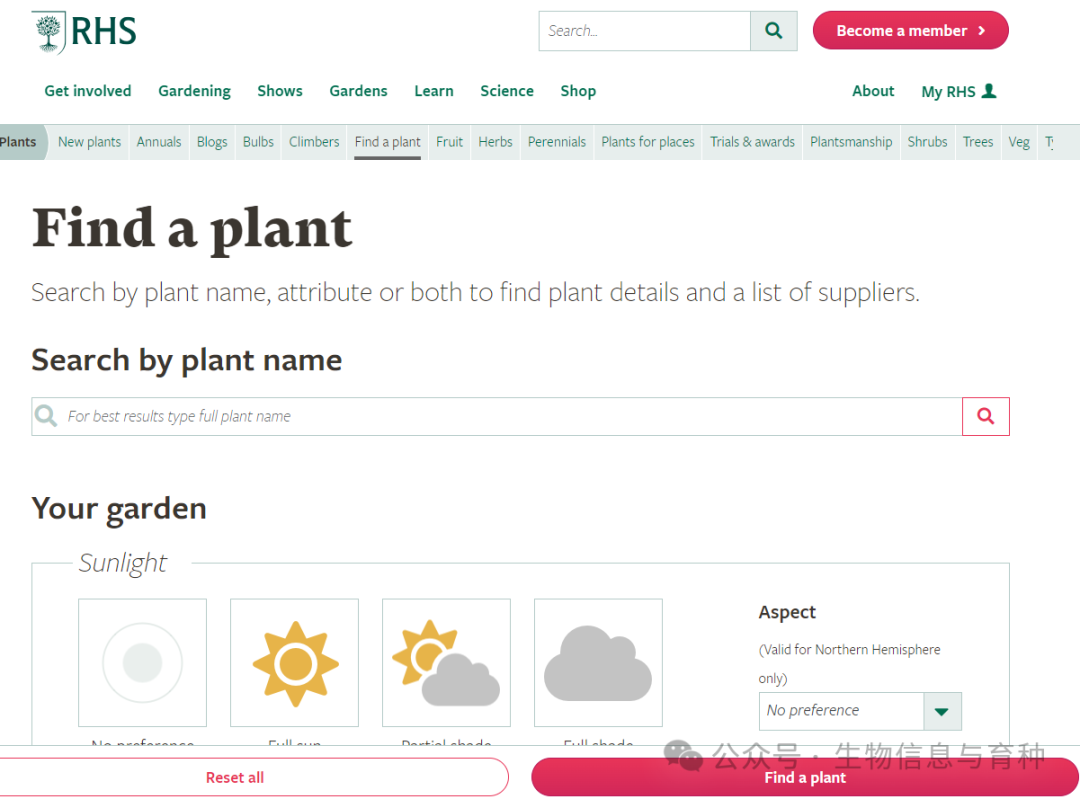The width and height of the screenshot is (1080, 799).
Task: Open the Climbers tab
Action: point(314,142)
